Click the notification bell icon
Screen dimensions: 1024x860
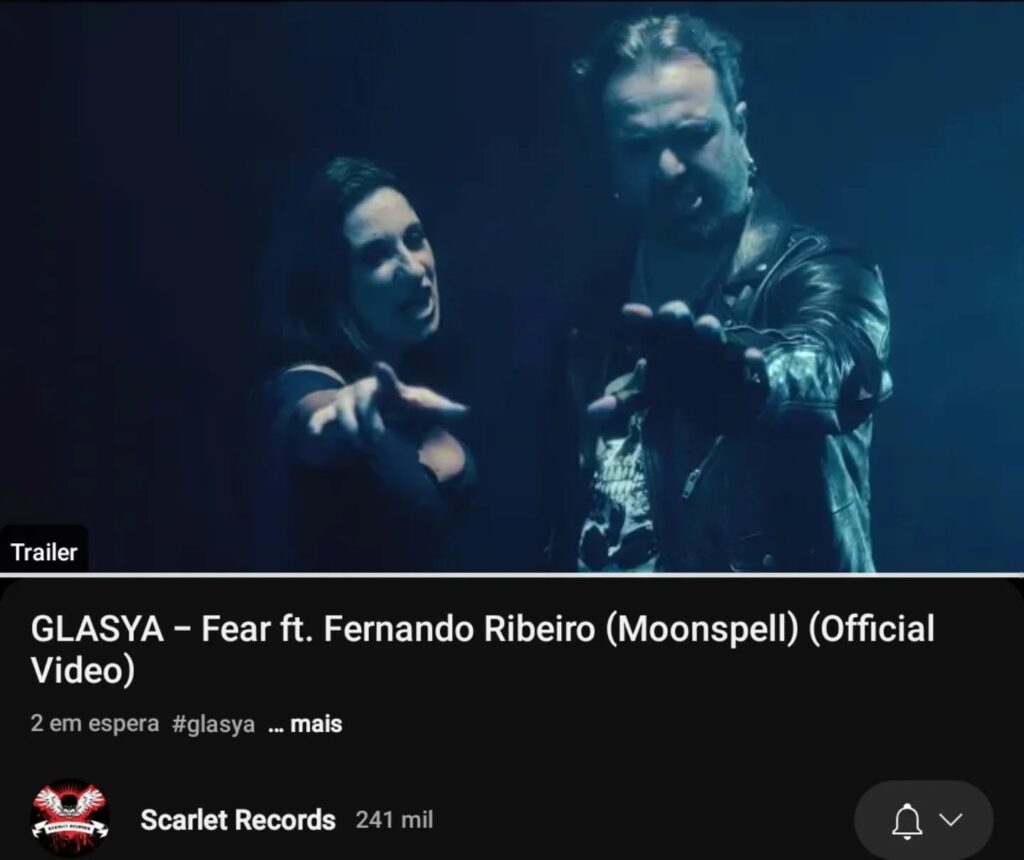pyautogui.click(x=907, y=820)
